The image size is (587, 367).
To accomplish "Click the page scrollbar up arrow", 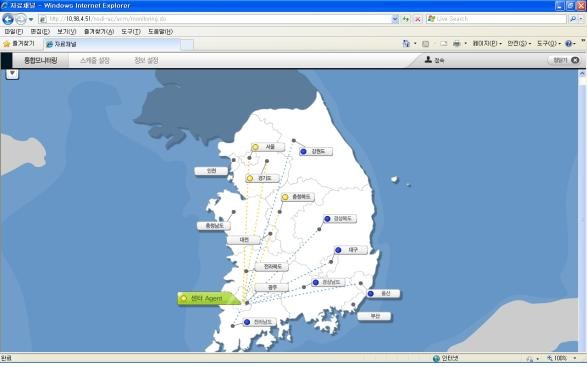I will (582, 73).
